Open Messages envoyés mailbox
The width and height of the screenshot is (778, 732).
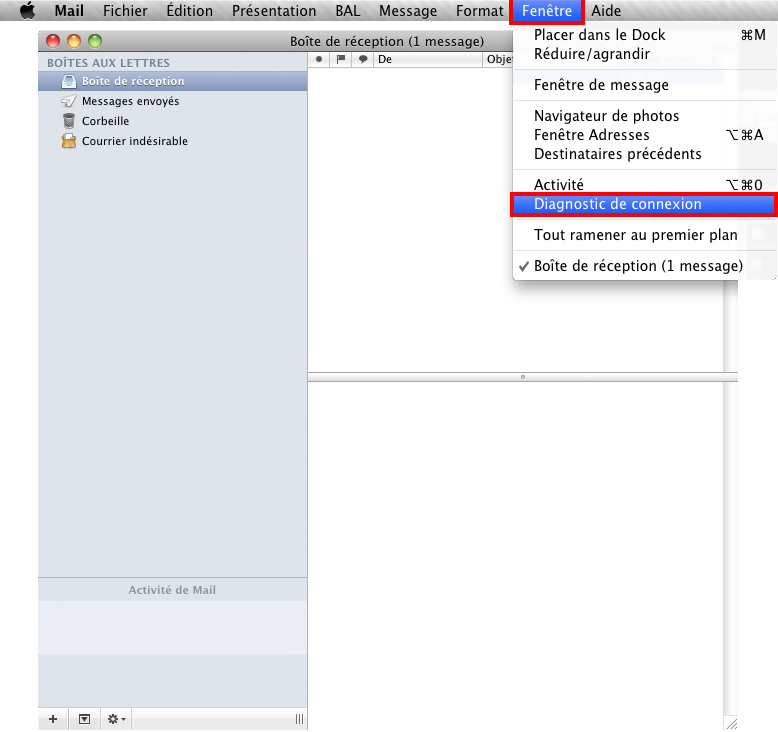click(173, 101)
